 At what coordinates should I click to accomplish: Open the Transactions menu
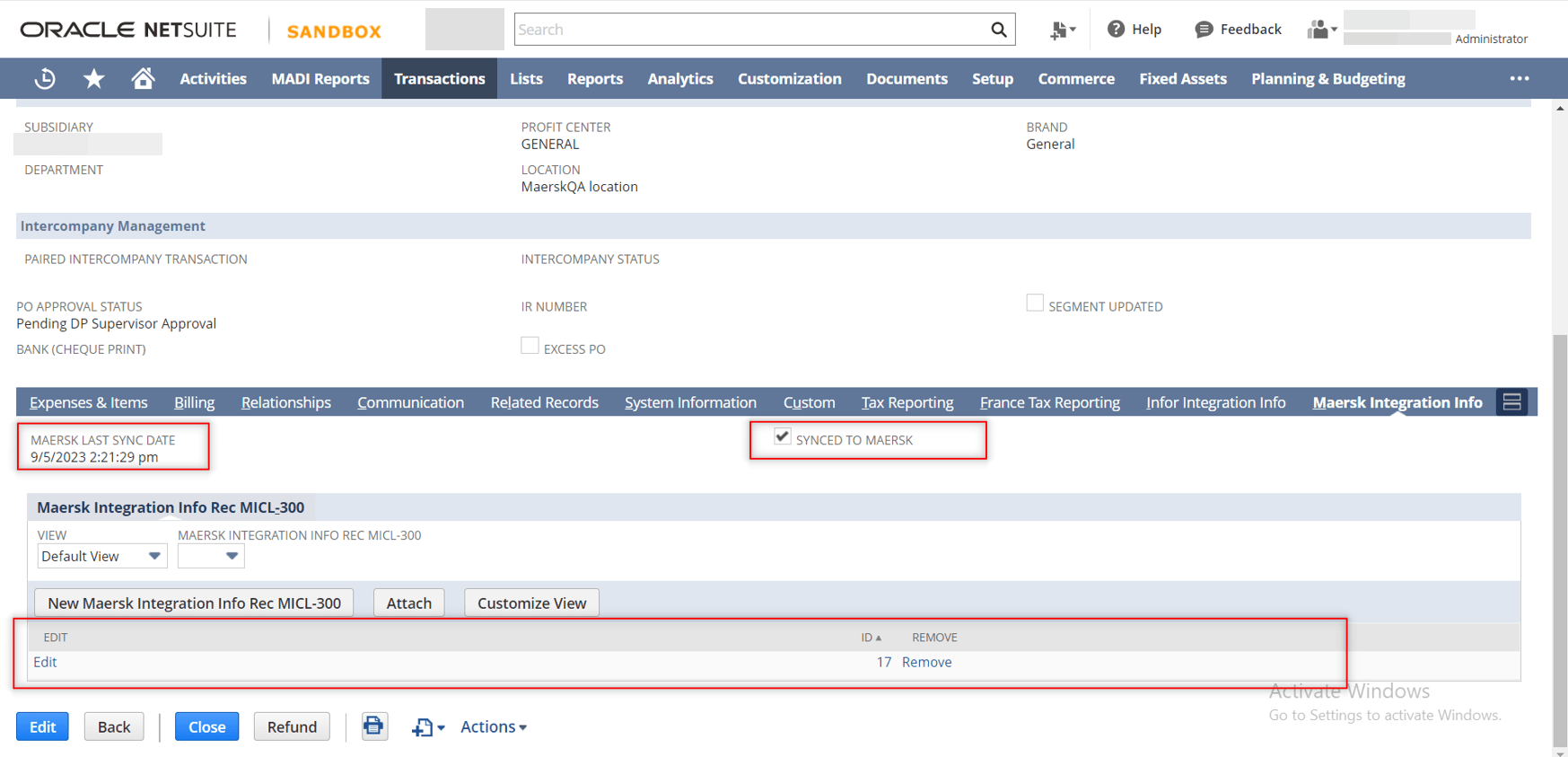point(440,79)
